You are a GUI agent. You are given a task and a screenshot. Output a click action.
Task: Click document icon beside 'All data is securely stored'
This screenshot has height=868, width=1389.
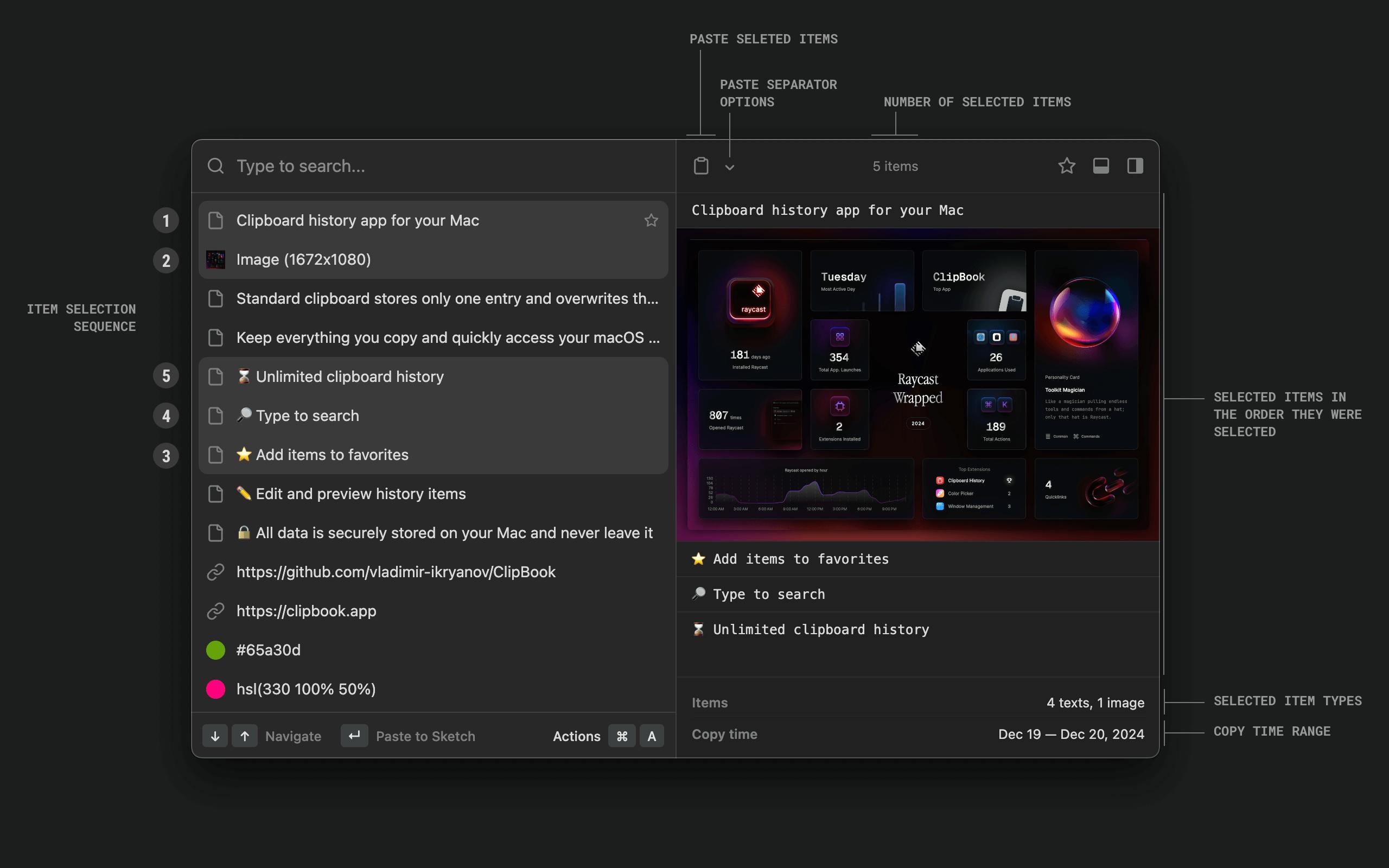(x=216, y=533)
